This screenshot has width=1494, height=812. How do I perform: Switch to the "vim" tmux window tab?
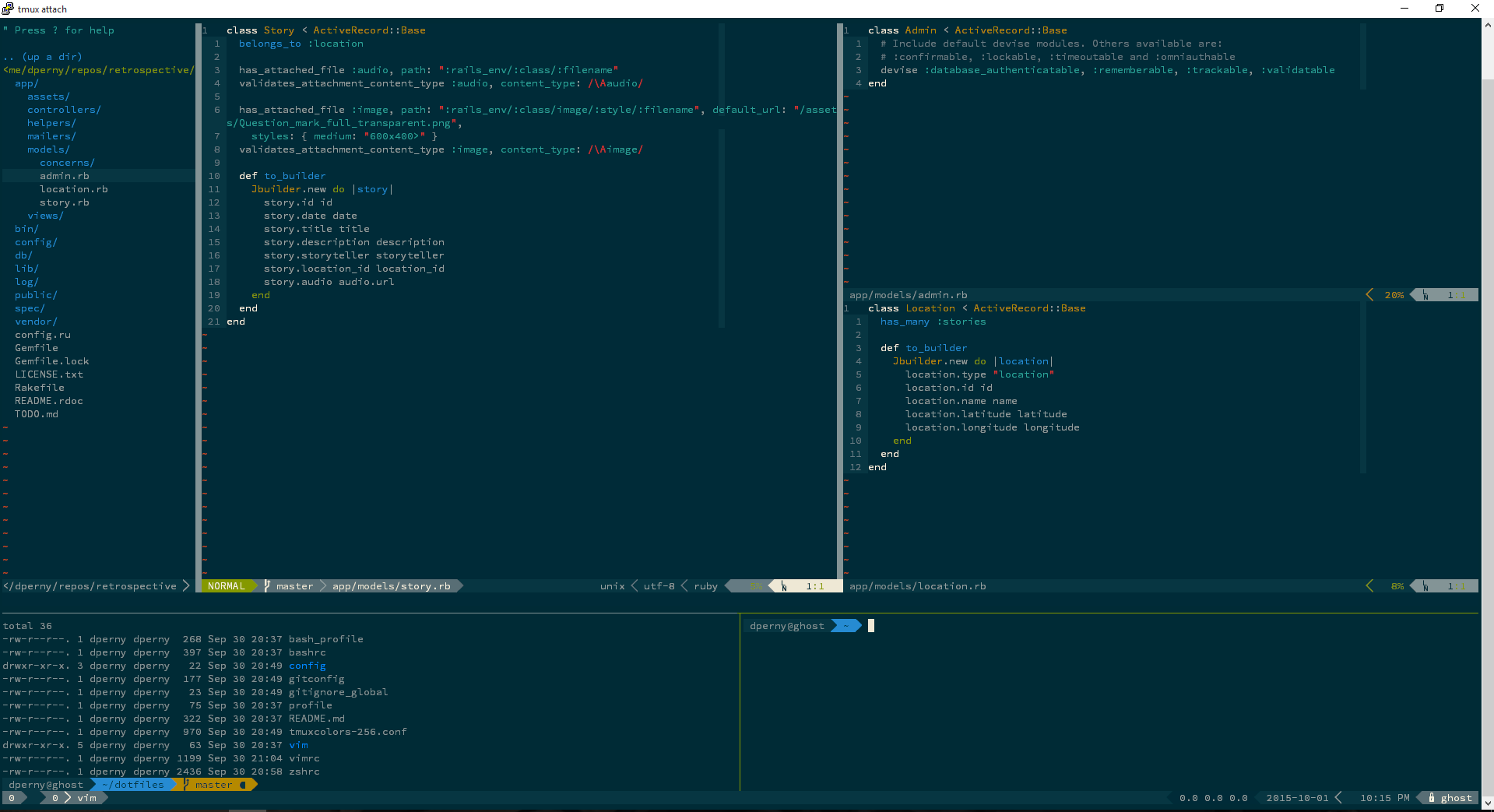86,798
